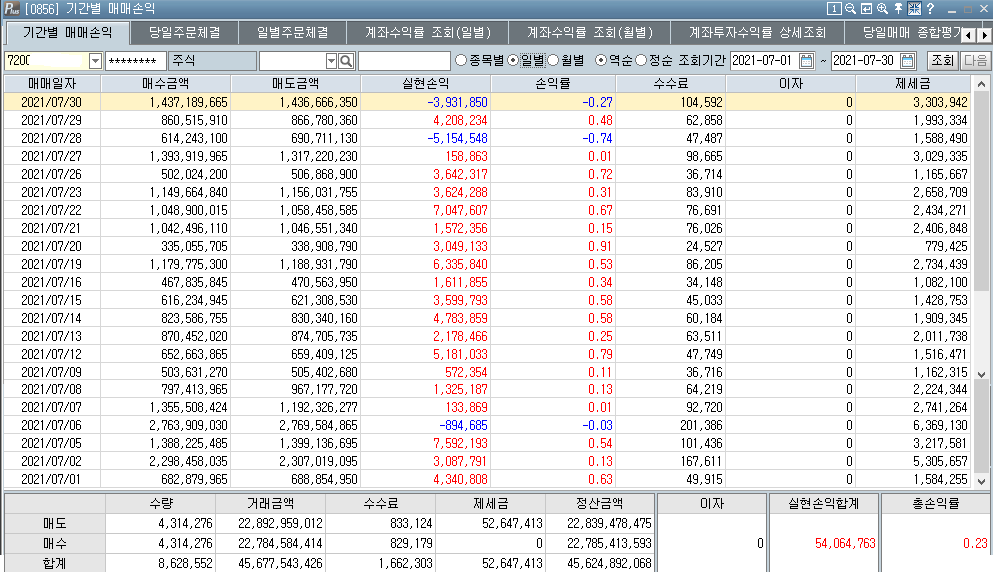Select the 2021/07/30 row date
The image size is (993, 572).
pyautogui.click(x=51, y=102)
